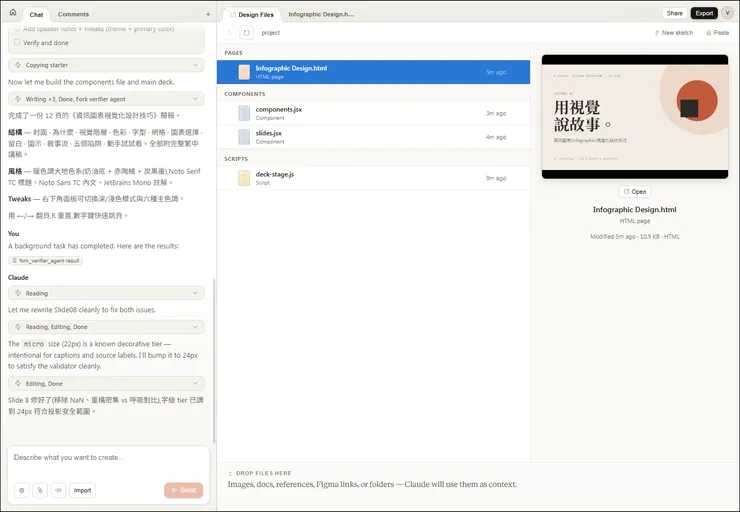Click the Export button
This screenshot has height=512, width=740.
[x=704, y=13]
